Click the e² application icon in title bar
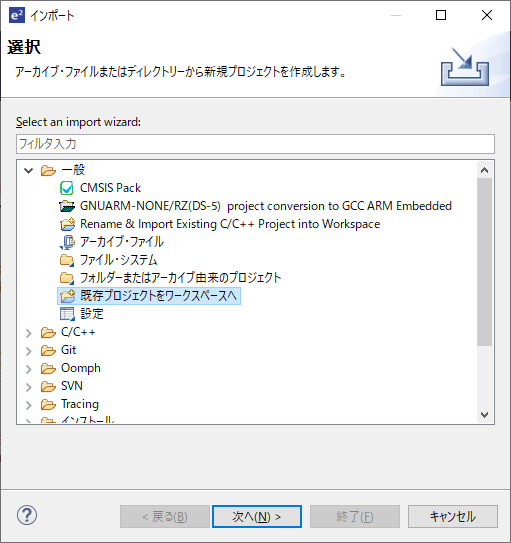The height and width of the screenshot is (543, 511). pos(17,16)
